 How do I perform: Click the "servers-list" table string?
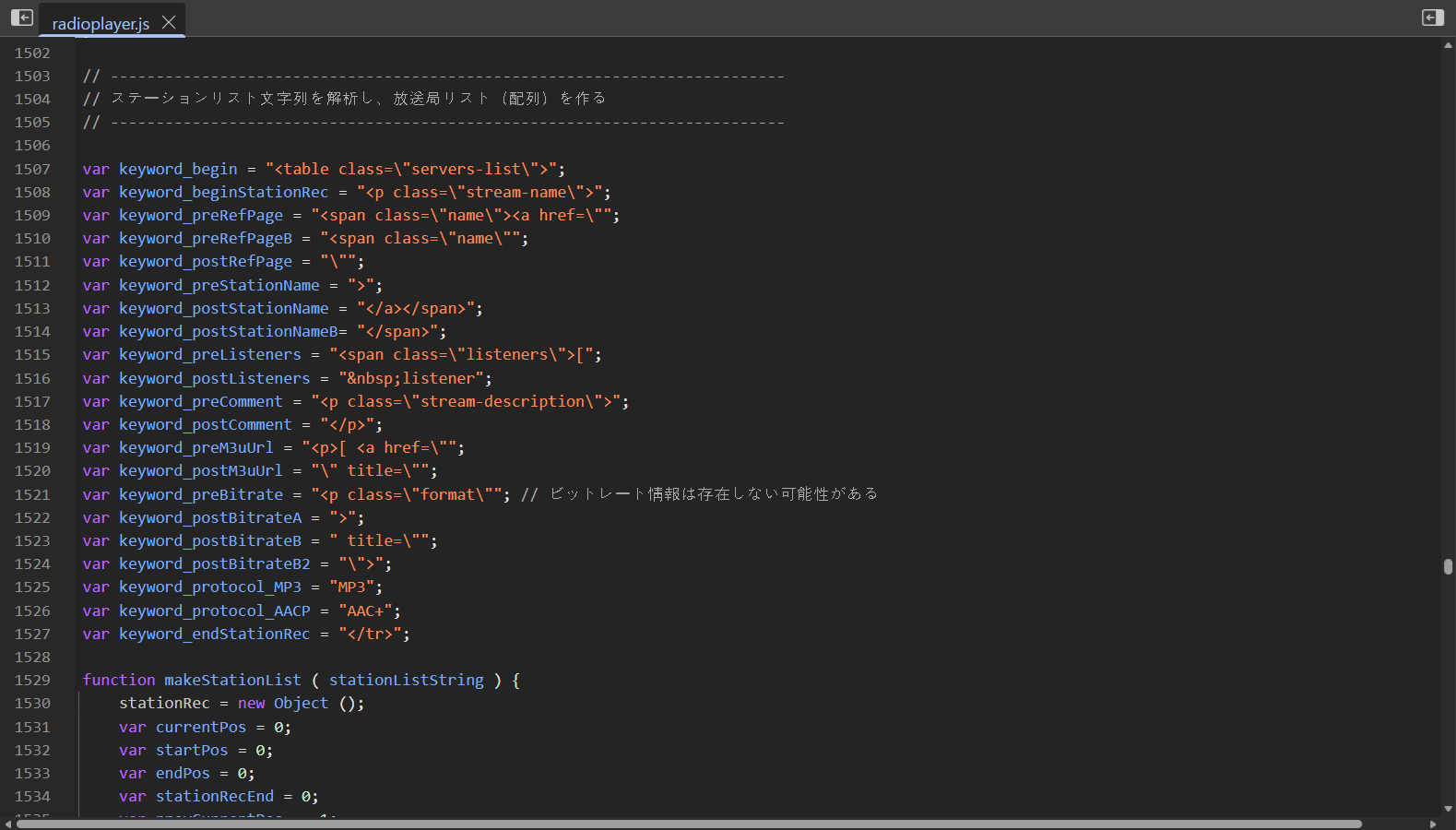point(411,169)
